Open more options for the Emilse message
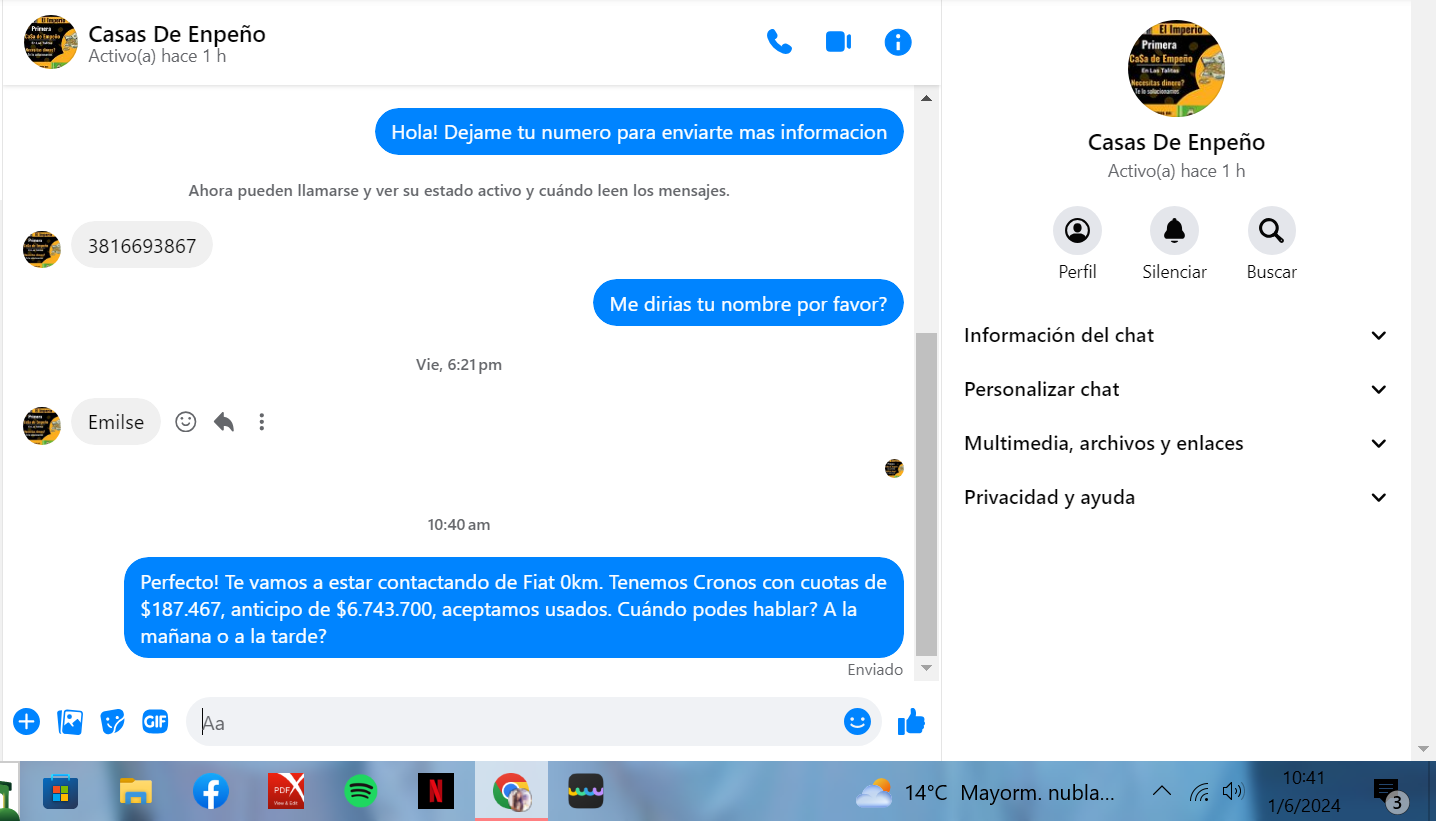 [x=262, y=422]
